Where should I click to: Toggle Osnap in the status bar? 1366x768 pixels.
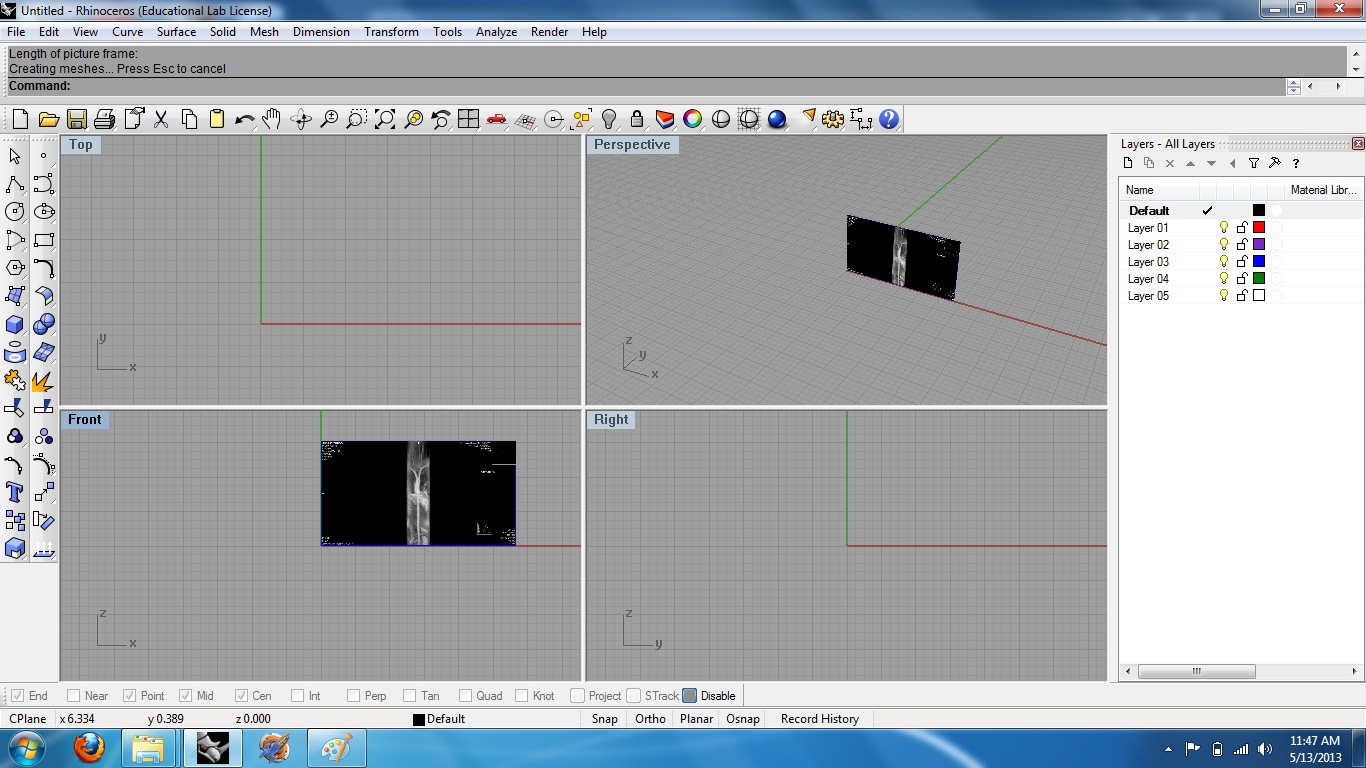tap(743, 718)
